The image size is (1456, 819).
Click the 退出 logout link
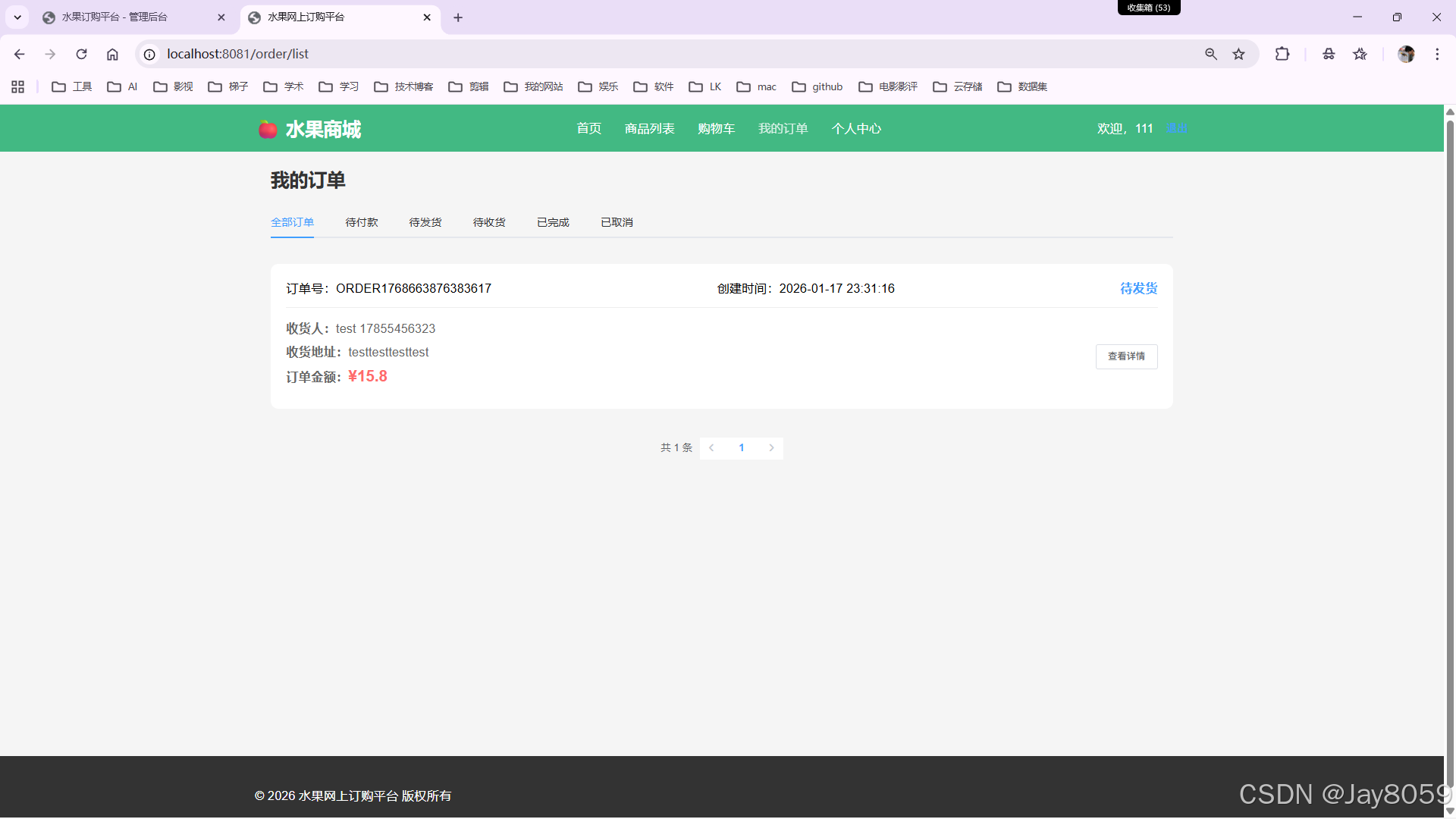pos(1176,128)
